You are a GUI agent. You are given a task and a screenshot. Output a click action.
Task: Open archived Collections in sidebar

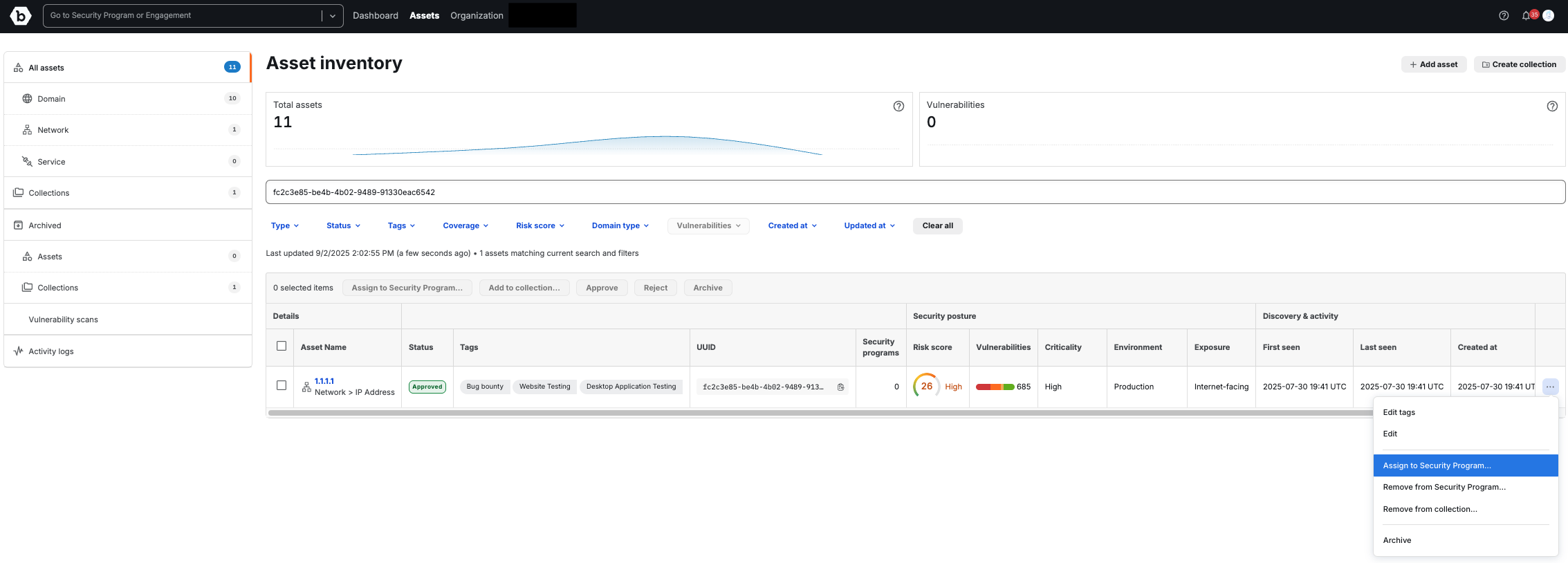pos(128,288)
